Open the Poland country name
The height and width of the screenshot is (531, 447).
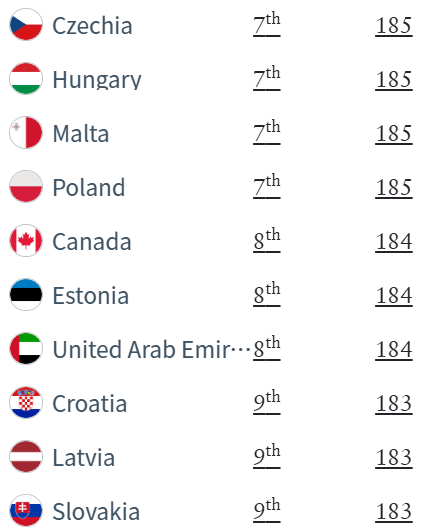[89, 187]
